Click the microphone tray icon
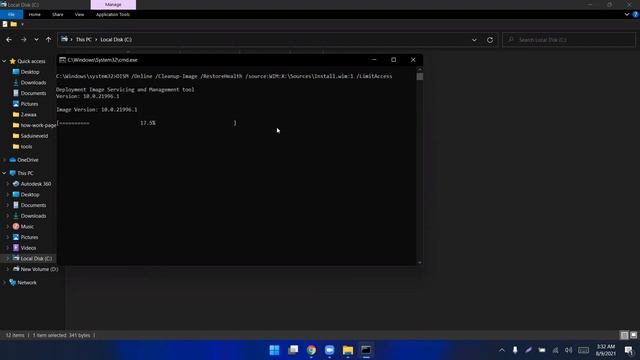The width and height of the screenshot is (640, 360). (x=515, y=350)
